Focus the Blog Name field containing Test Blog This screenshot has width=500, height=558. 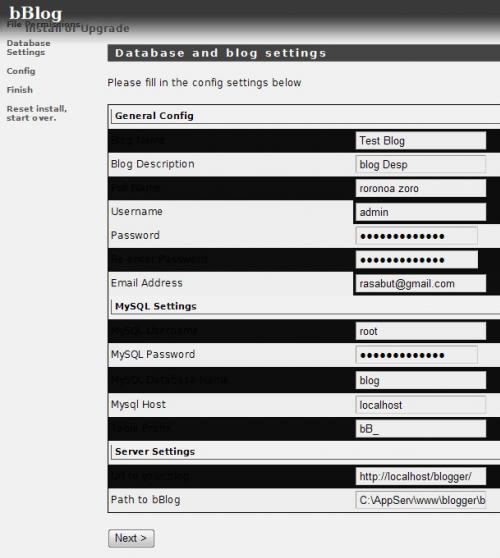[421, 141]
